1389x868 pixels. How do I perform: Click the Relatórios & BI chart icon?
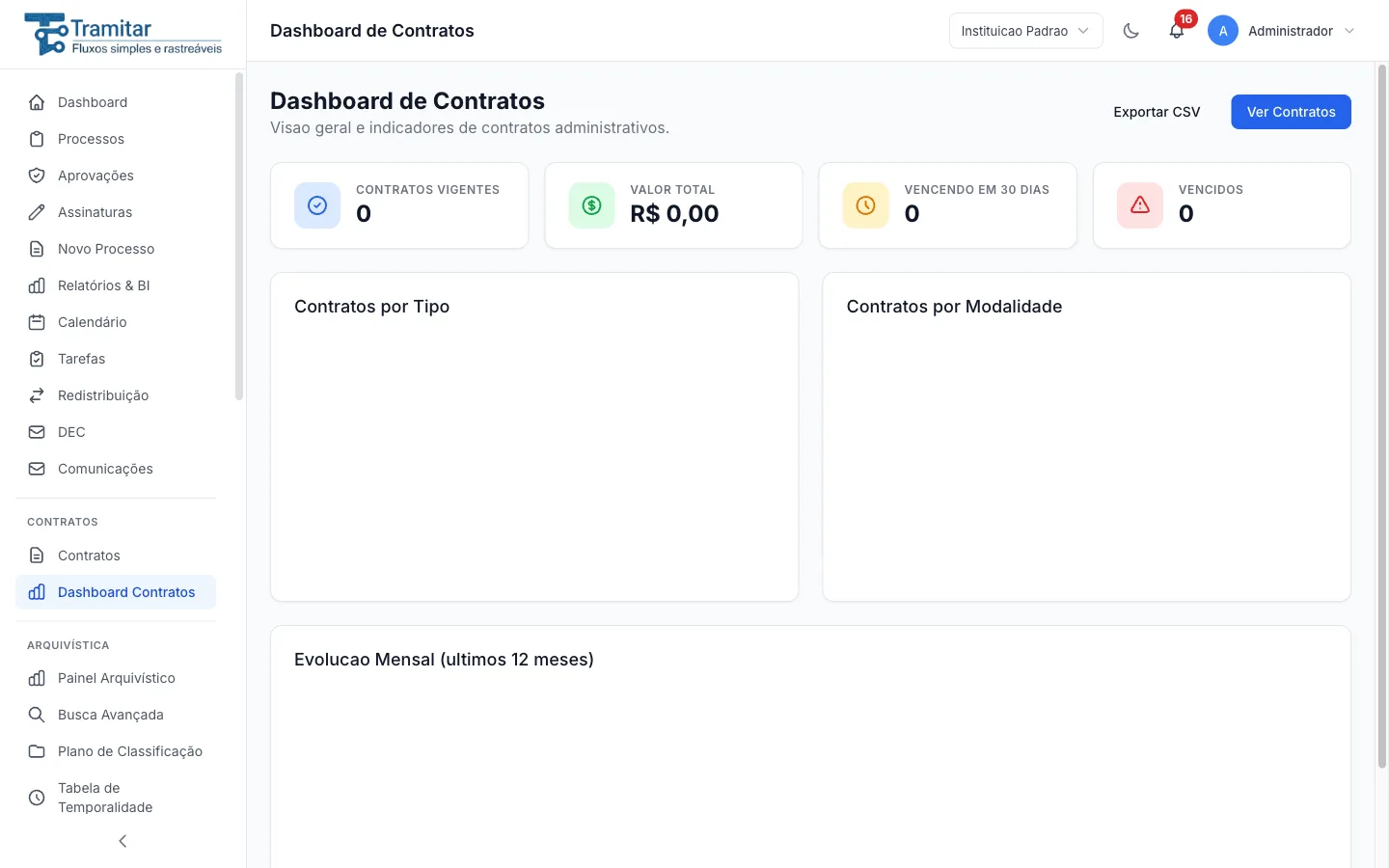click(37, 285)
